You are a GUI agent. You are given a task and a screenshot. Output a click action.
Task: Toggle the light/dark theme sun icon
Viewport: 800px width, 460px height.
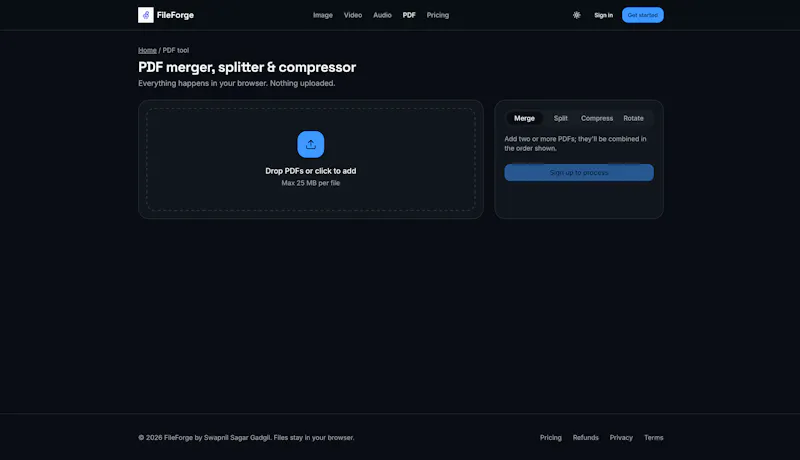coord(577,15)
